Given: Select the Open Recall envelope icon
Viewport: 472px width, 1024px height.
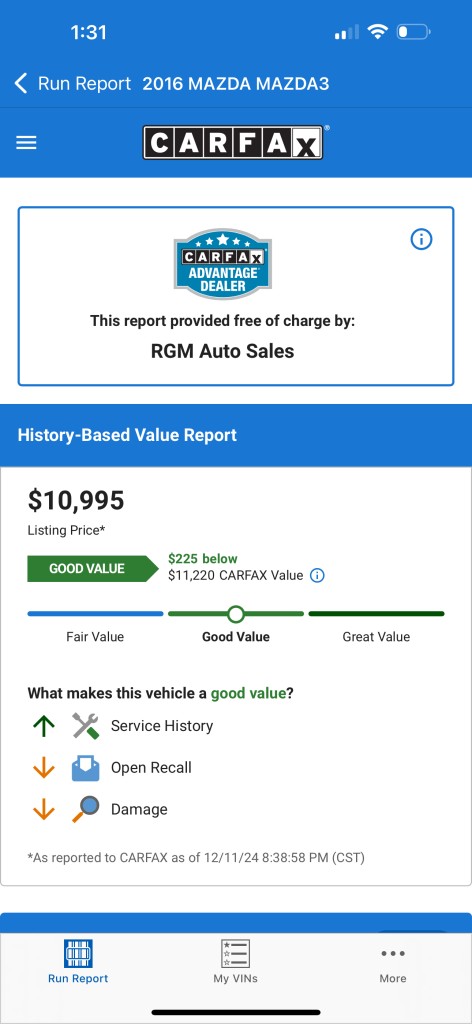Looking at the screenshot, I should click(x=86, y=767).
